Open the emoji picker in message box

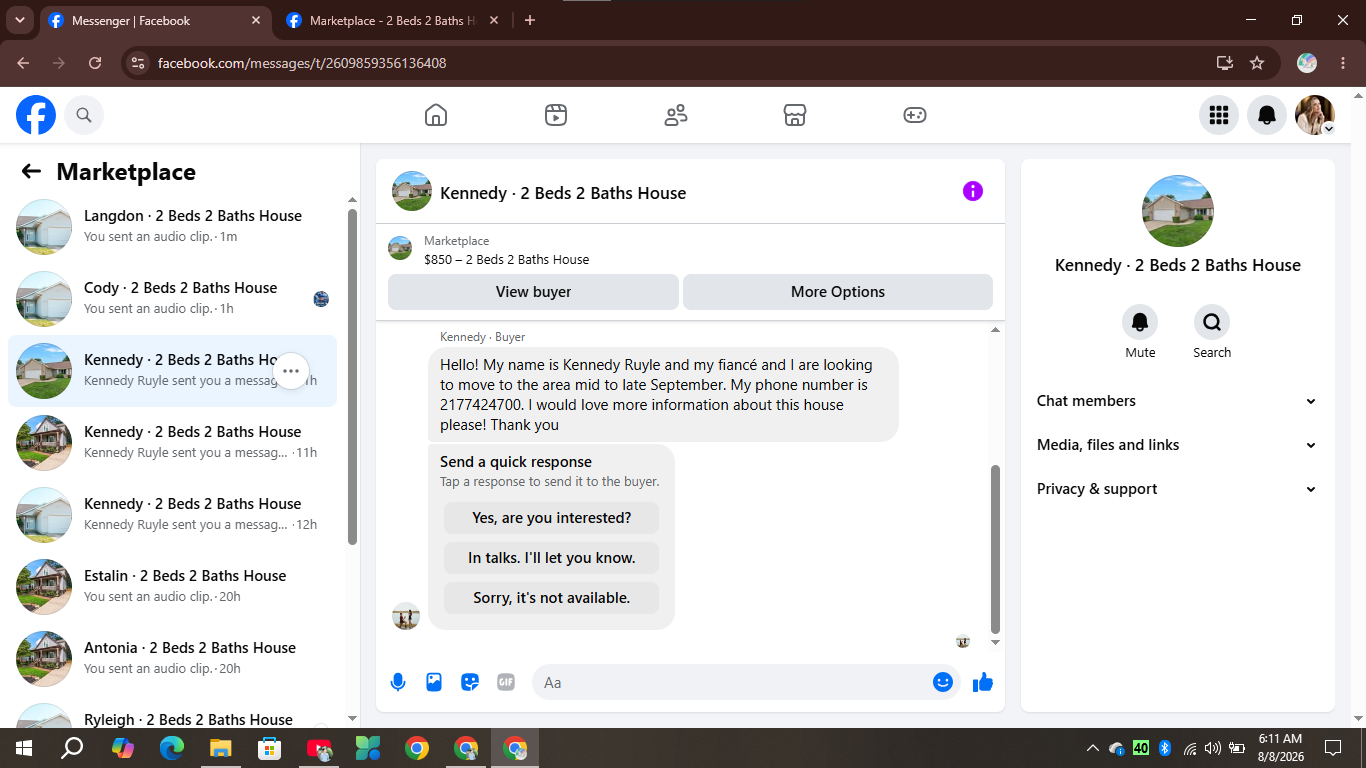(942, 682)
